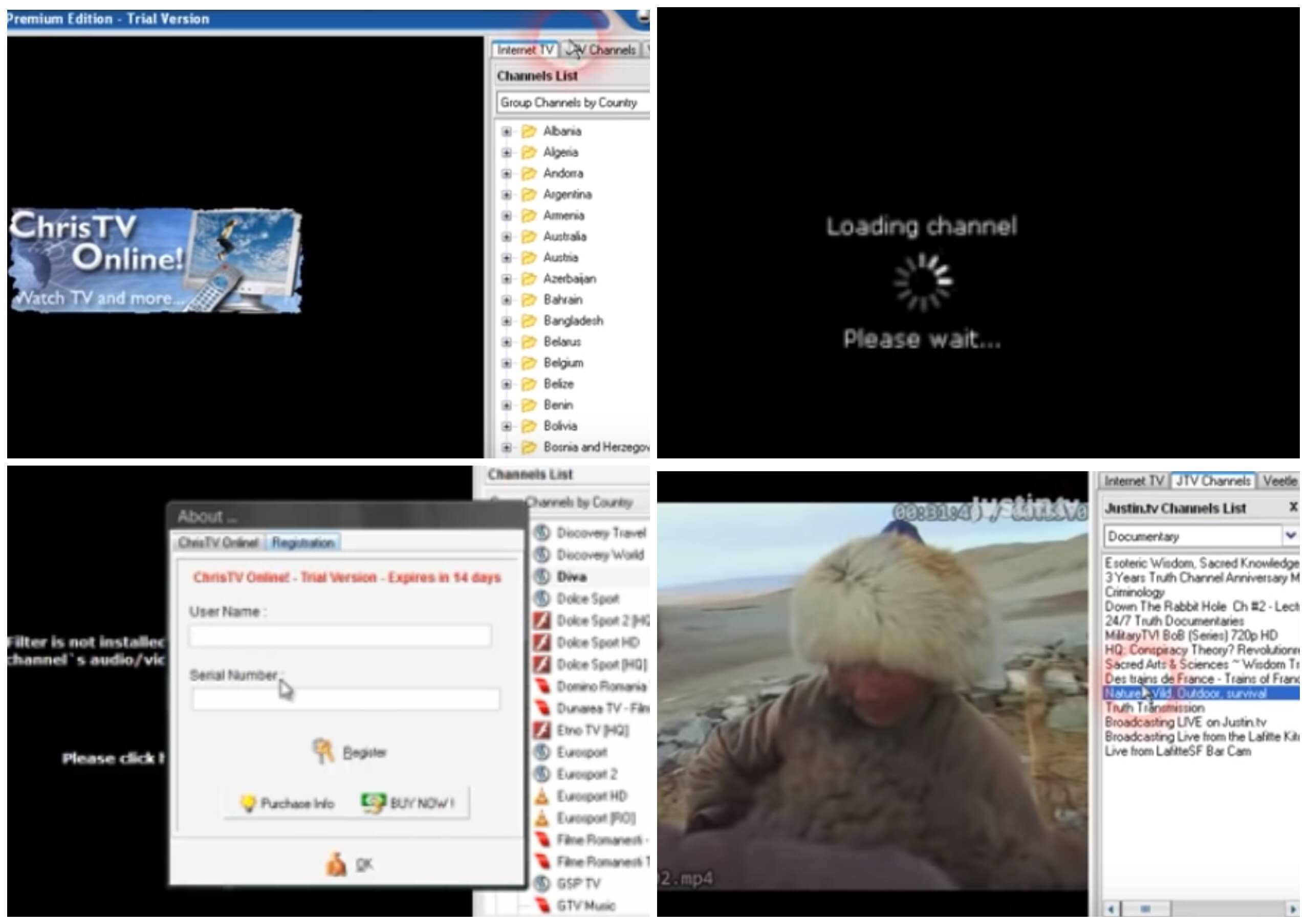
Task: Click the Diva channel icon
Action: click(x=542, y=577)
